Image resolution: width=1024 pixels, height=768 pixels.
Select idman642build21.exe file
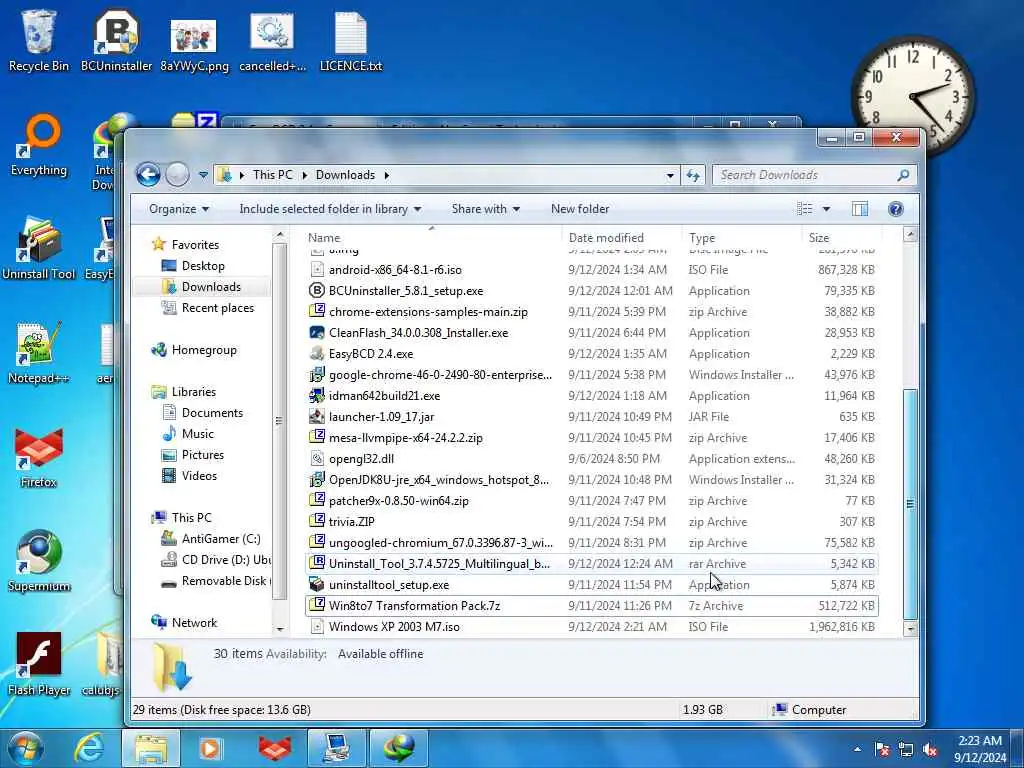(x=592, y=396)
